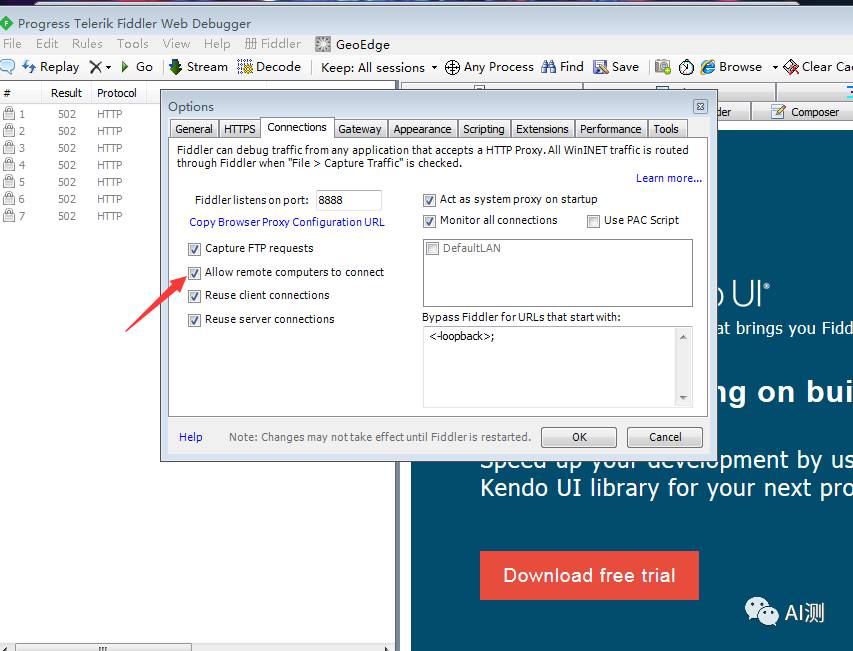Open the Rules menu
This screenshot has width=853, height=651.
pos(87,43)
